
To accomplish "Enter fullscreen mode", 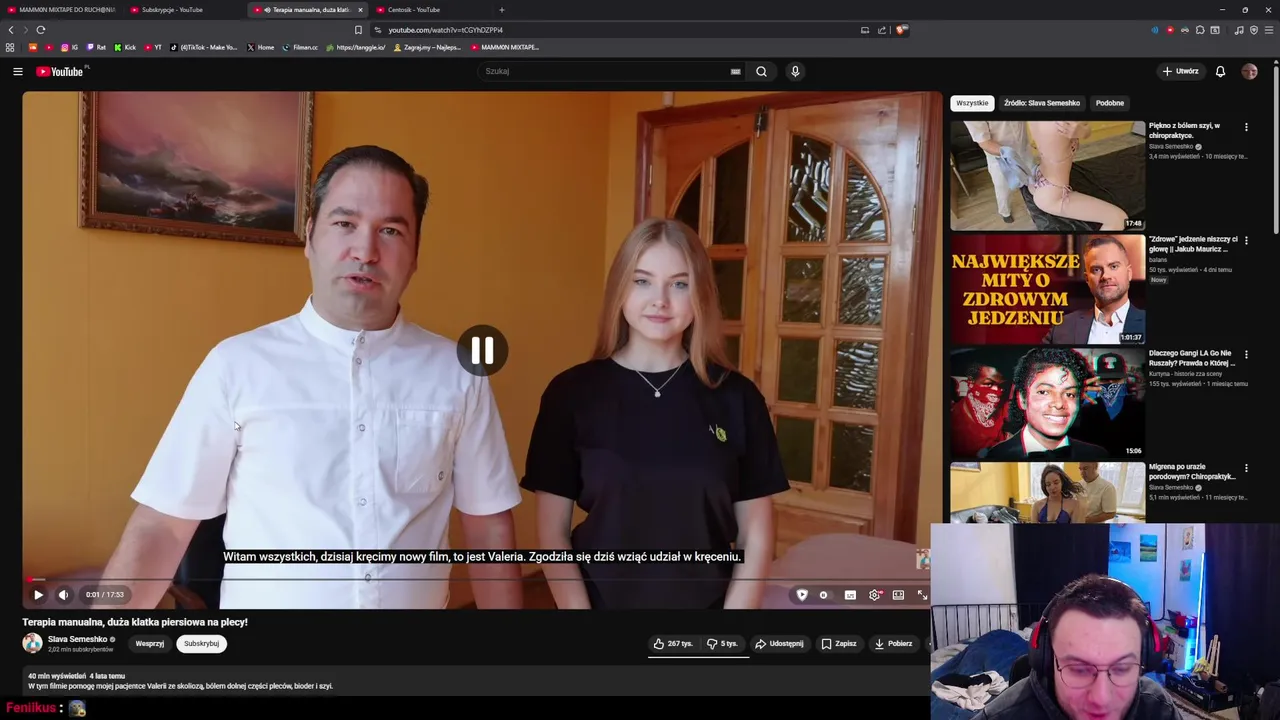I will pos(922,595).
